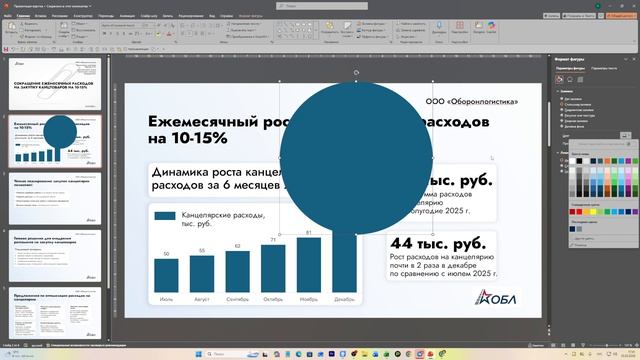The height and width of the screenshot is (360, 640).
Task: Select slide 3 thumbnail
Action: pos(55,198)
